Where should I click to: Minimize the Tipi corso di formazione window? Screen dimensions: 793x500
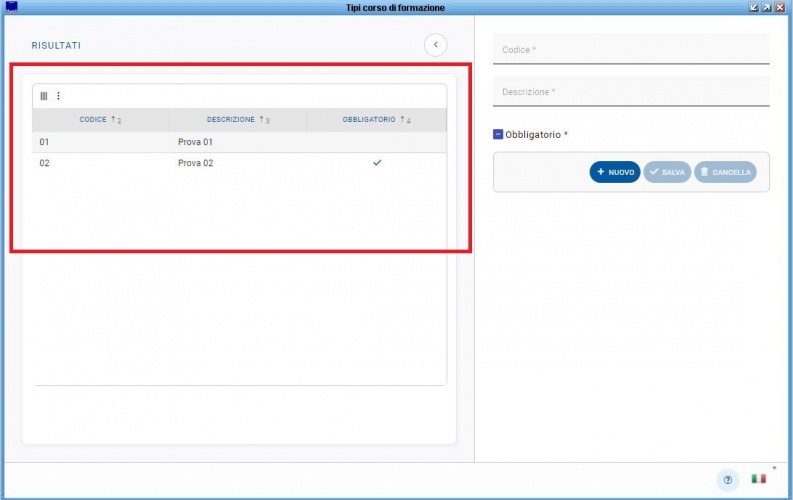pos(754,7)
